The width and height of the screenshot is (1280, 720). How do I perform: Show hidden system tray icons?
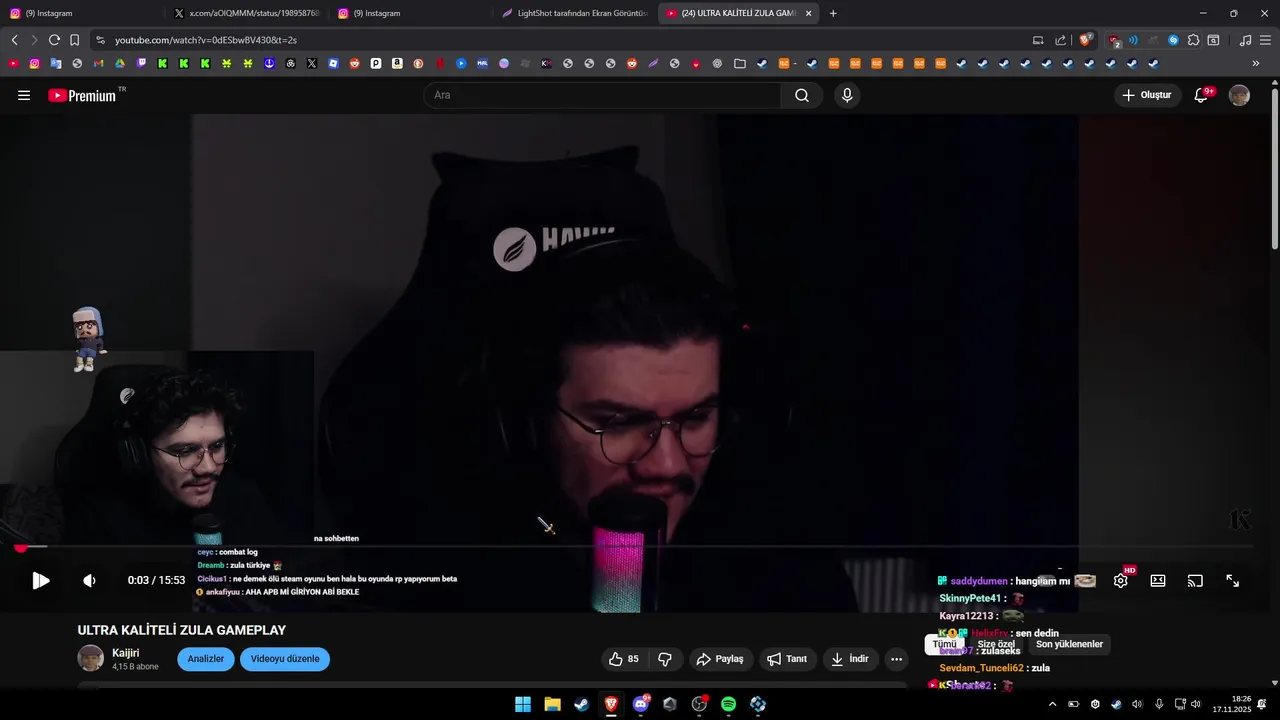[x=1052, y=704]
